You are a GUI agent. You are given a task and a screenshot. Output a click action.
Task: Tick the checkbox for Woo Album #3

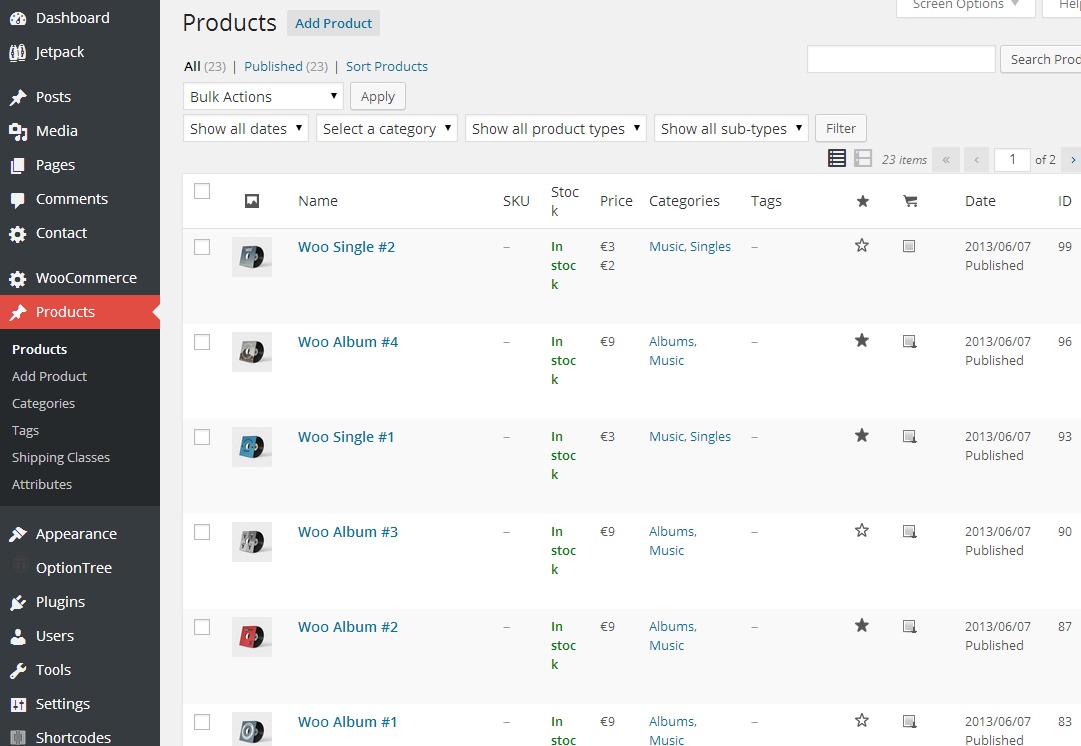pos(202,532)
